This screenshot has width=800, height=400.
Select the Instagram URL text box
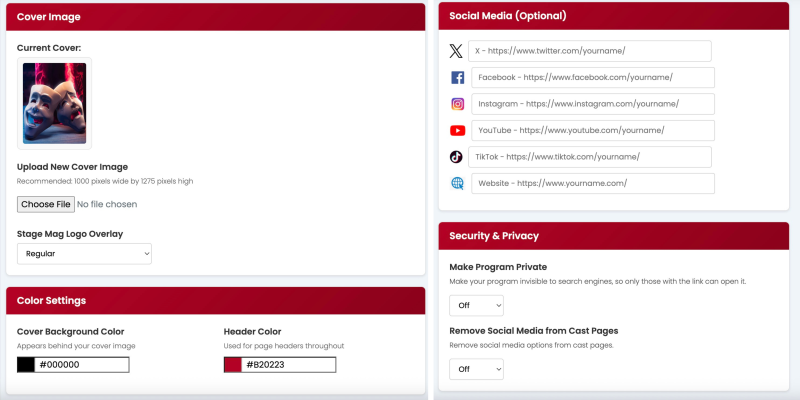(592, 104)
